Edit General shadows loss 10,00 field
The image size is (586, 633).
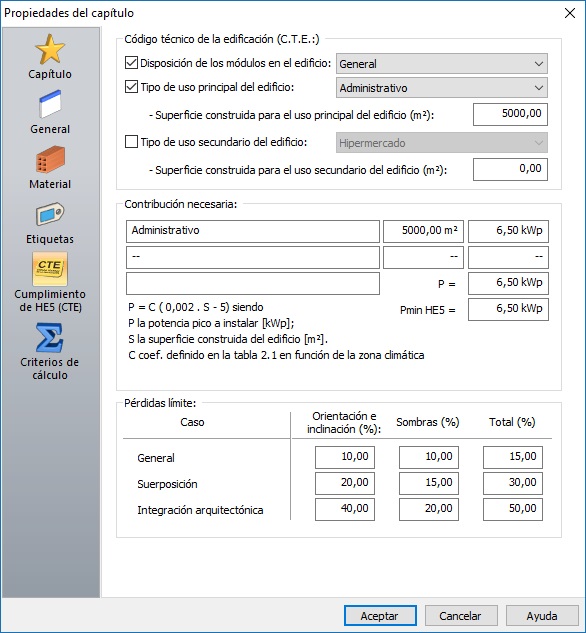(429, 457)
